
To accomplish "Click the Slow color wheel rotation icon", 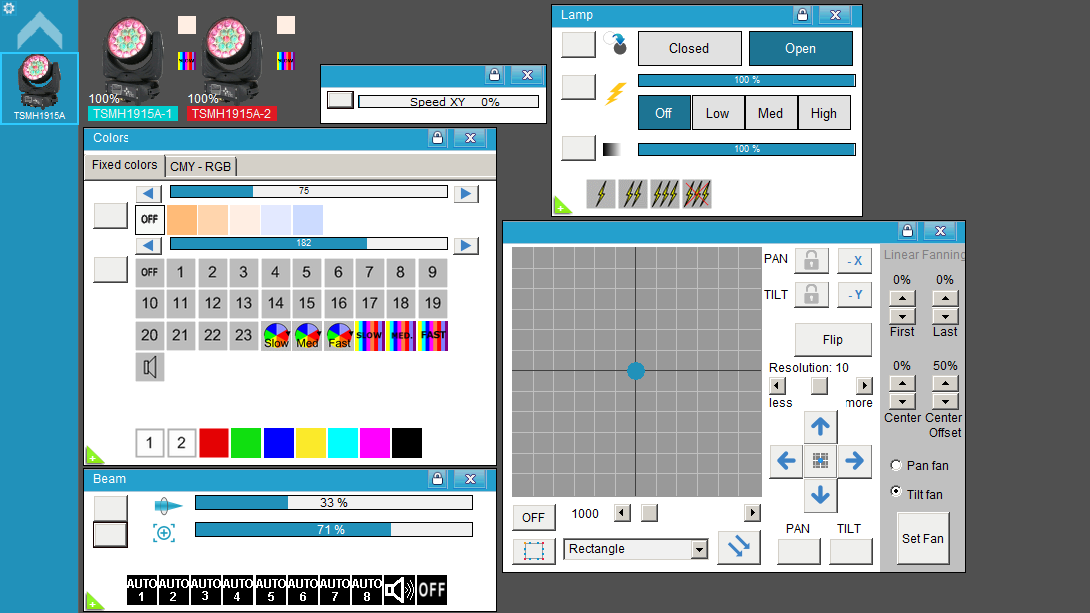I will (276, 336).
